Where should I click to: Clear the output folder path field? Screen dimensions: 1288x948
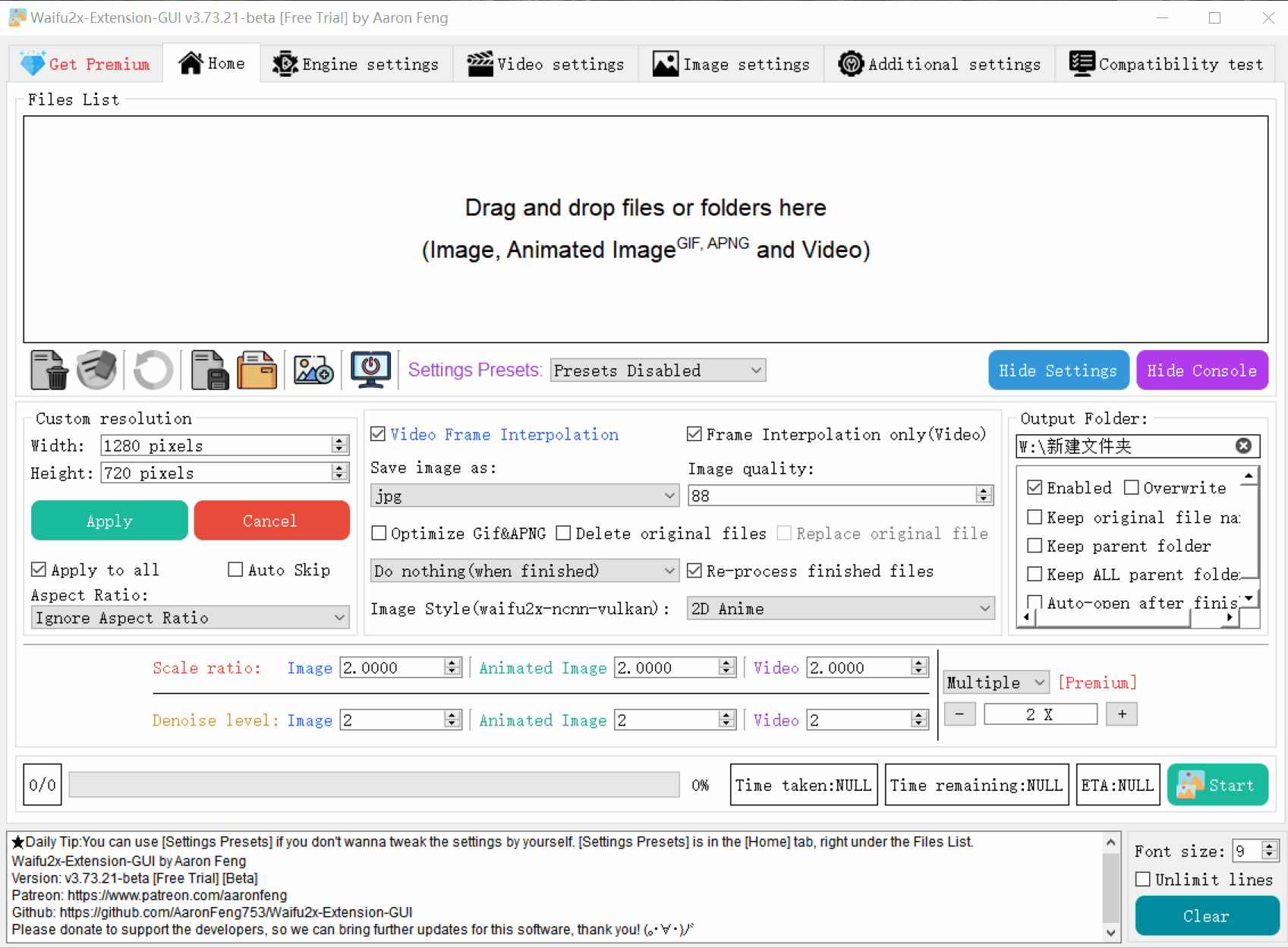point(1242,446)
